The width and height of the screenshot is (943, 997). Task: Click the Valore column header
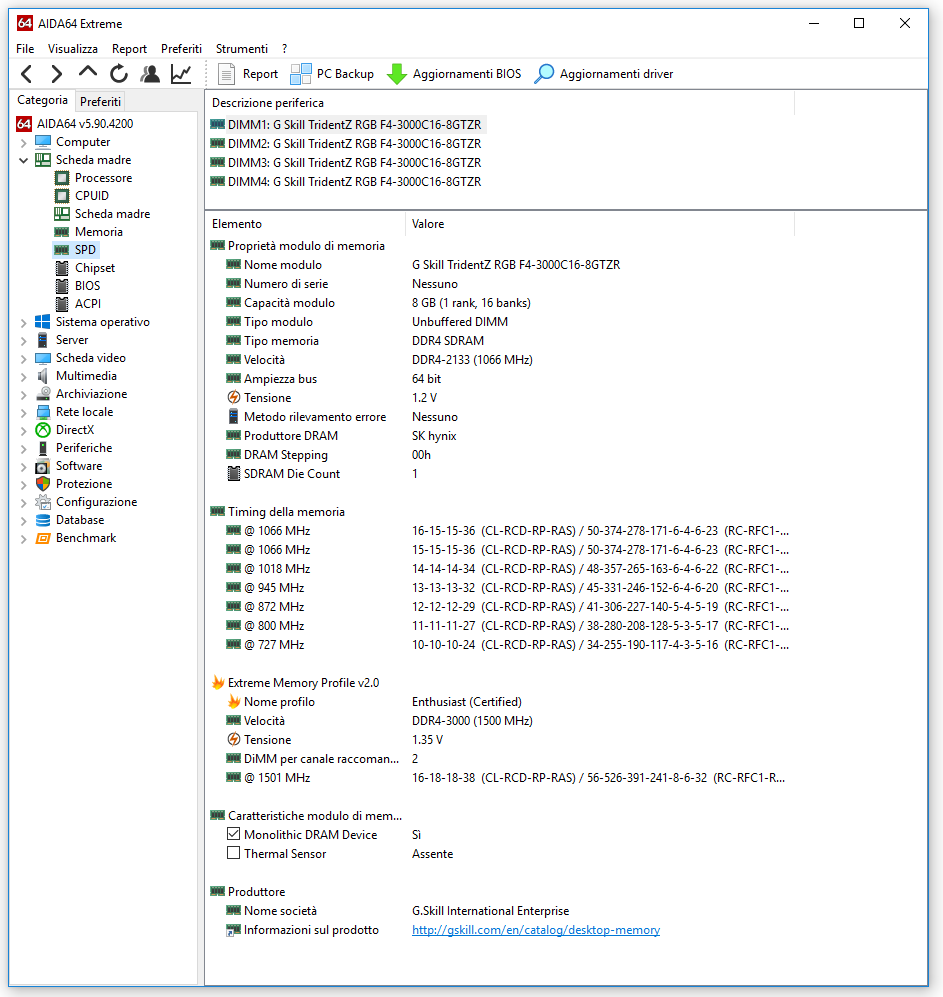(x=600, y=224)
